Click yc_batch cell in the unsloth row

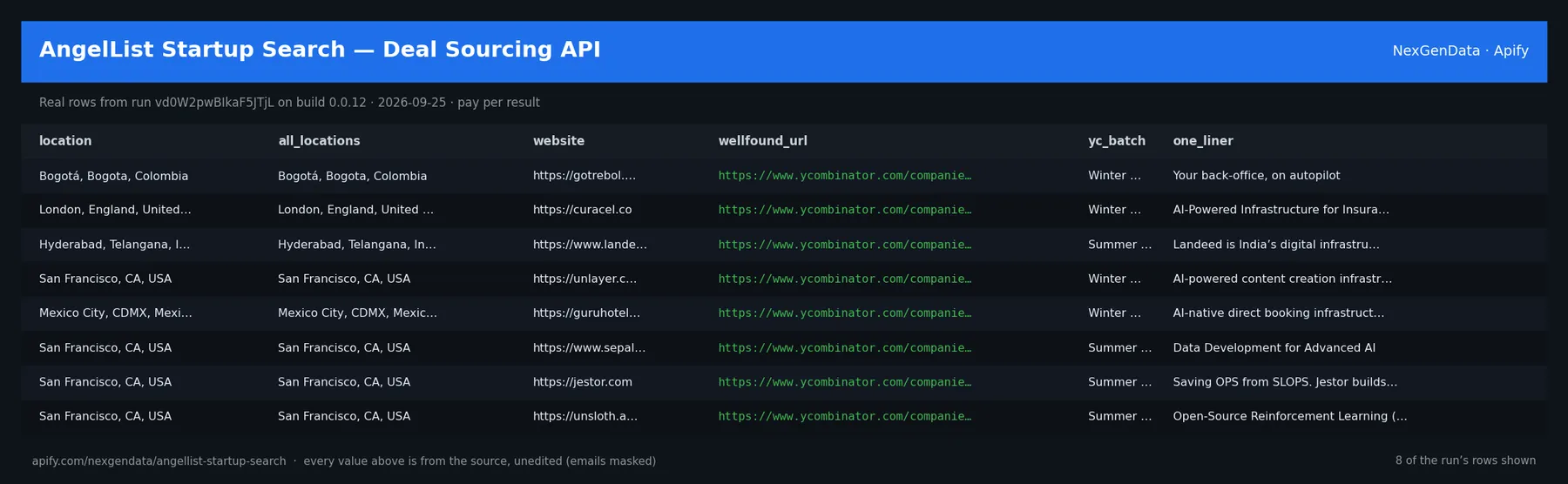coord(1119,416)
